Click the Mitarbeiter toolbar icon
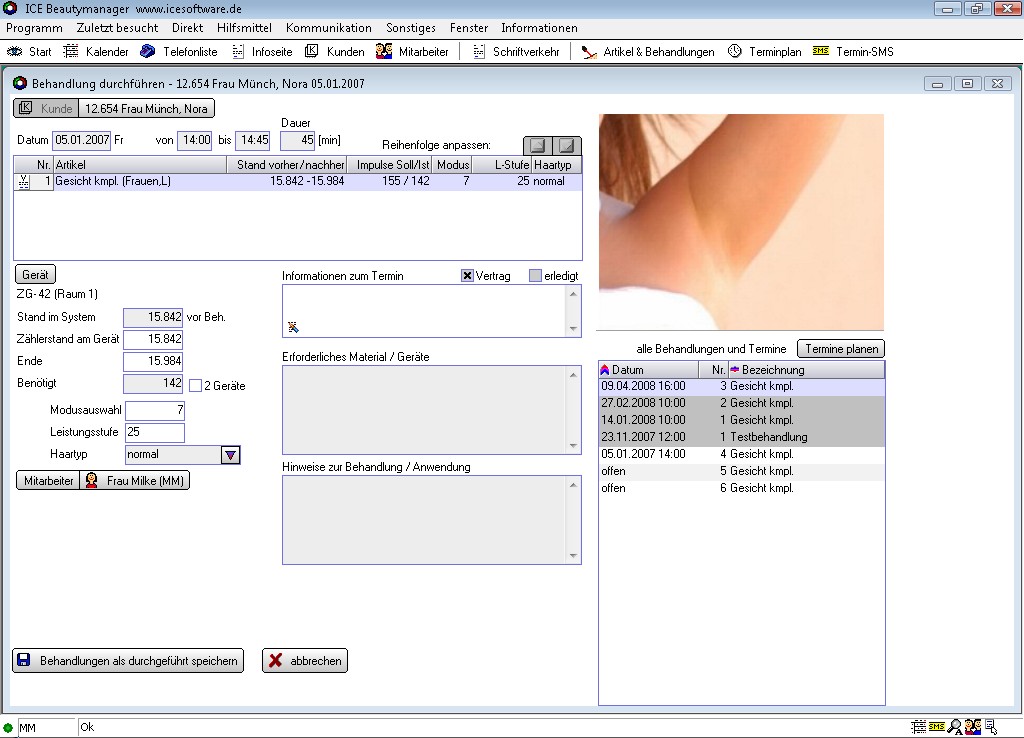 click(384, 51)
